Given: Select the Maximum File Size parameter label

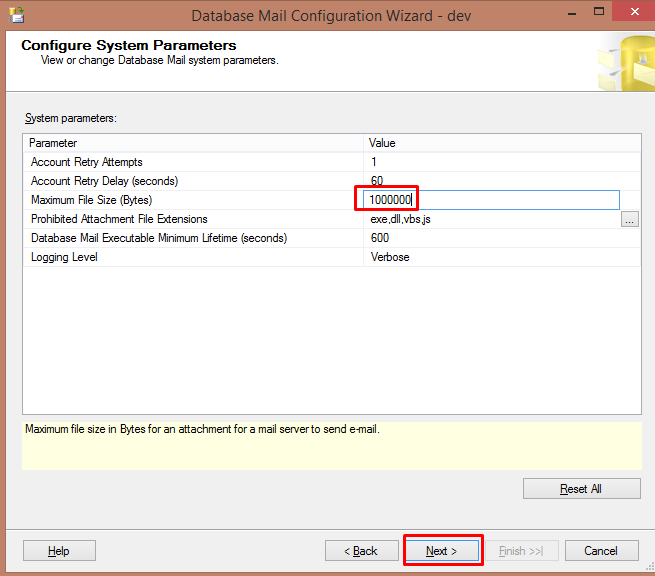Looking at the screenshot, I should coord(91,200).
